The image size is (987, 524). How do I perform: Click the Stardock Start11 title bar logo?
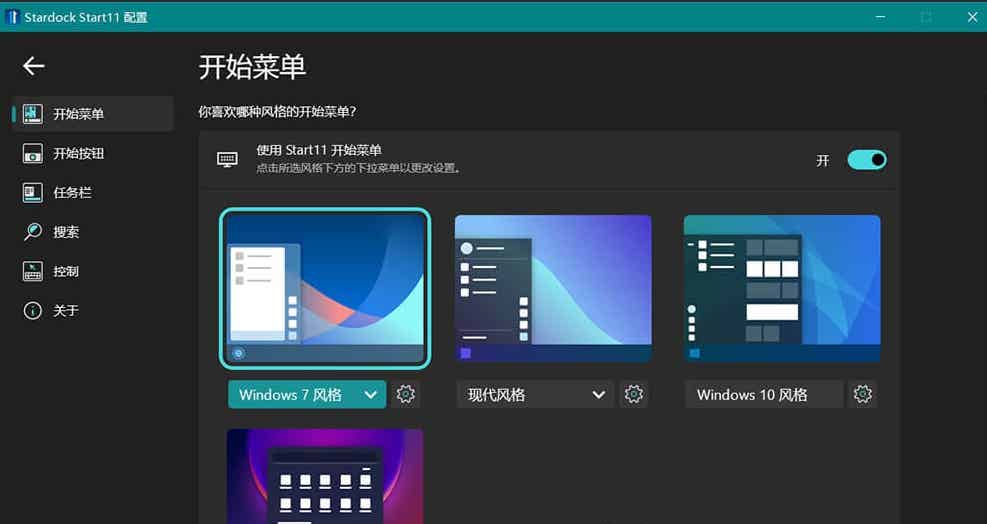coord(11,17)
